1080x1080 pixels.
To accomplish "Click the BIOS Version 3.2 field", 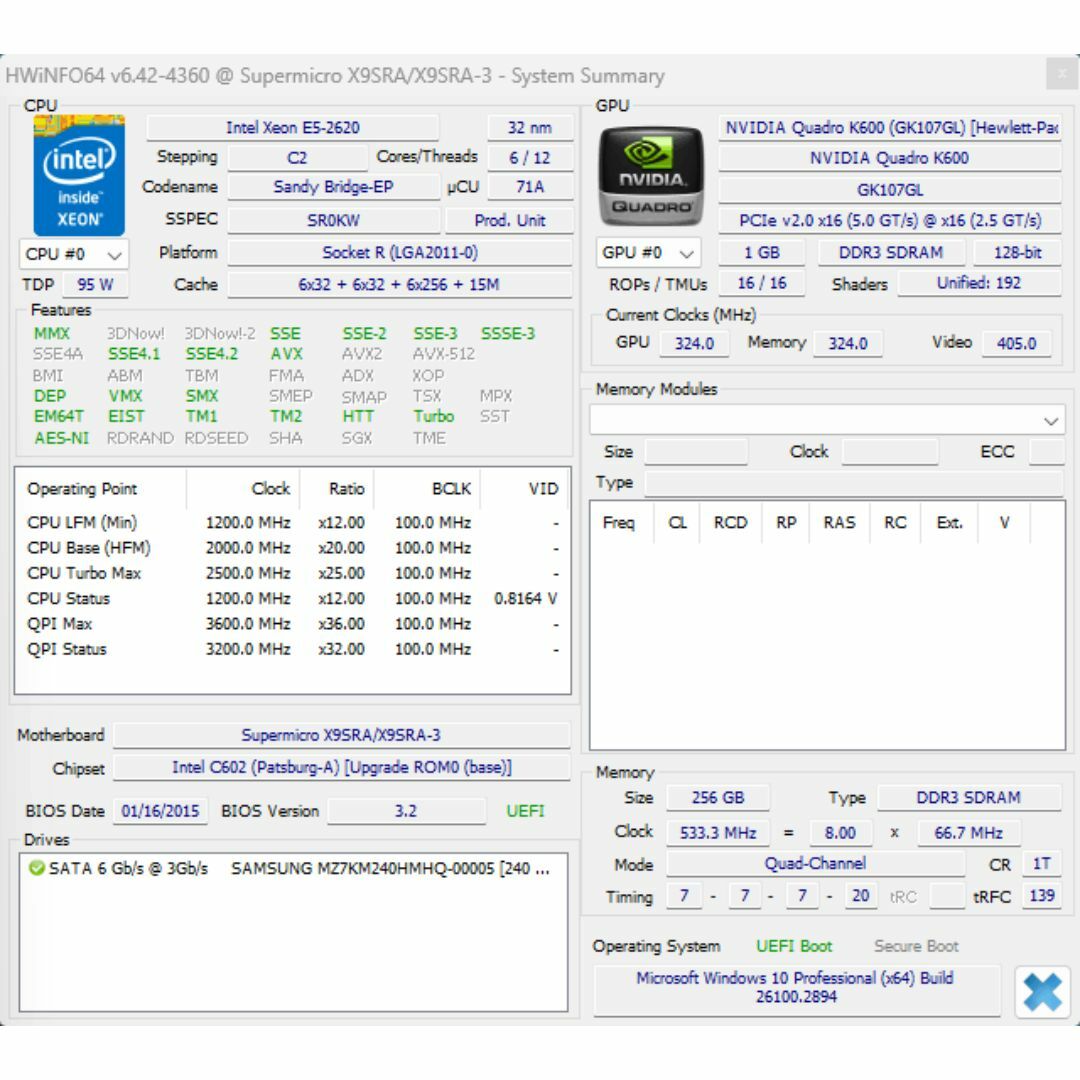I will [x=406, y=811].
